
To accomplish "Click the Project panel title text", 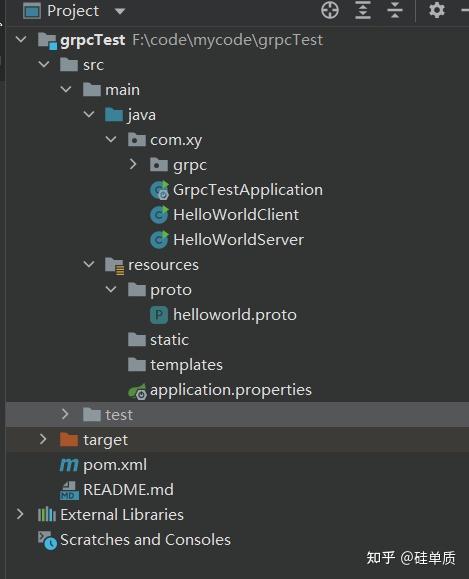I will point(73,11).
